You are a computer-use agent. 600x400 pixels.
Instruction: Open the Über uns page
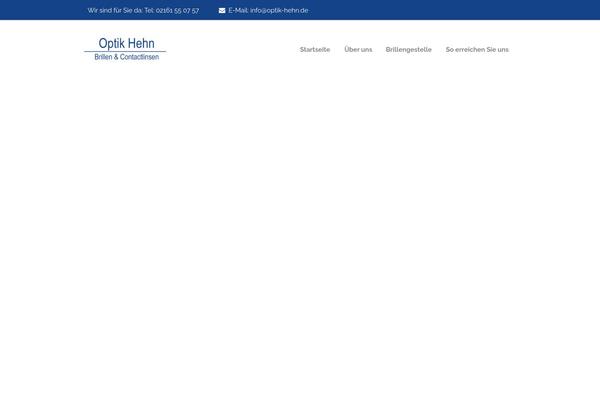[358, 49]
